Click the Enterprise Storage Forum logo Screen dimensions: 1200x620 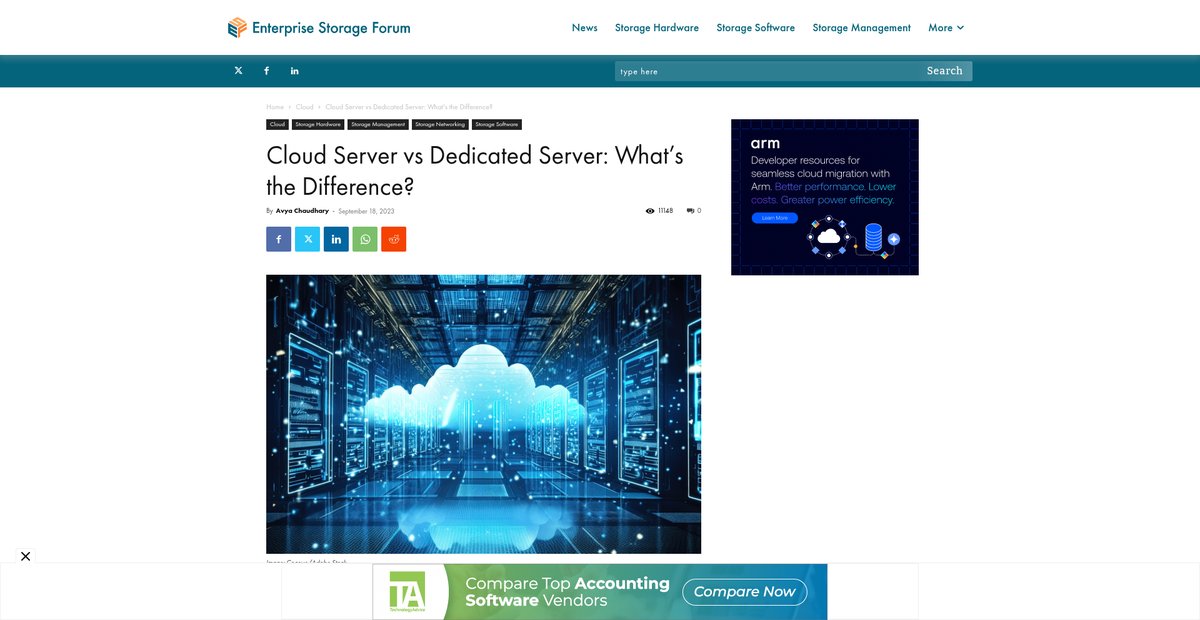(x=319, y=28)
